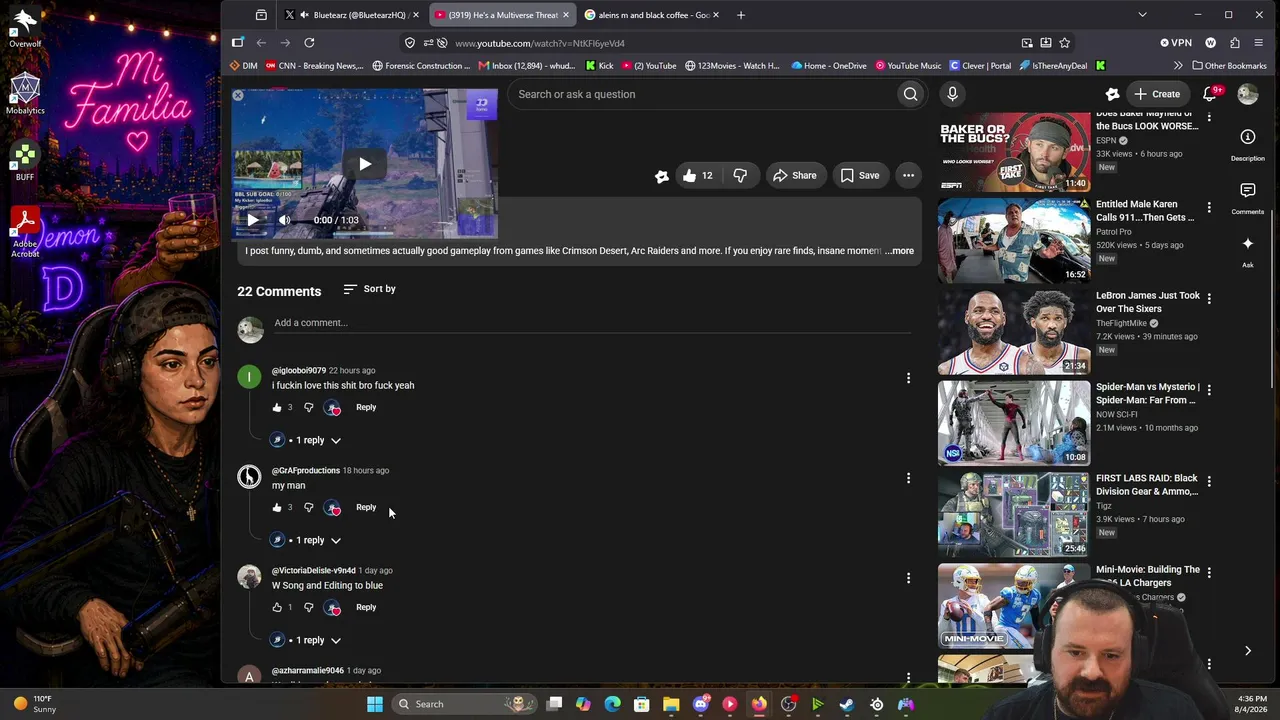
Task: Open the browser hamburger menu
Action: coord(1259,43)
